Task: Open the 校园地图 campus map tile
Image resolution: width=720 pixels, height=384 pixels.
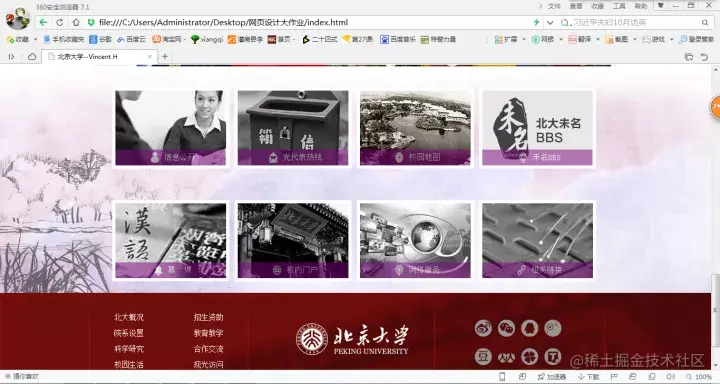Action: pyautogui.click(x=415, y=128)
